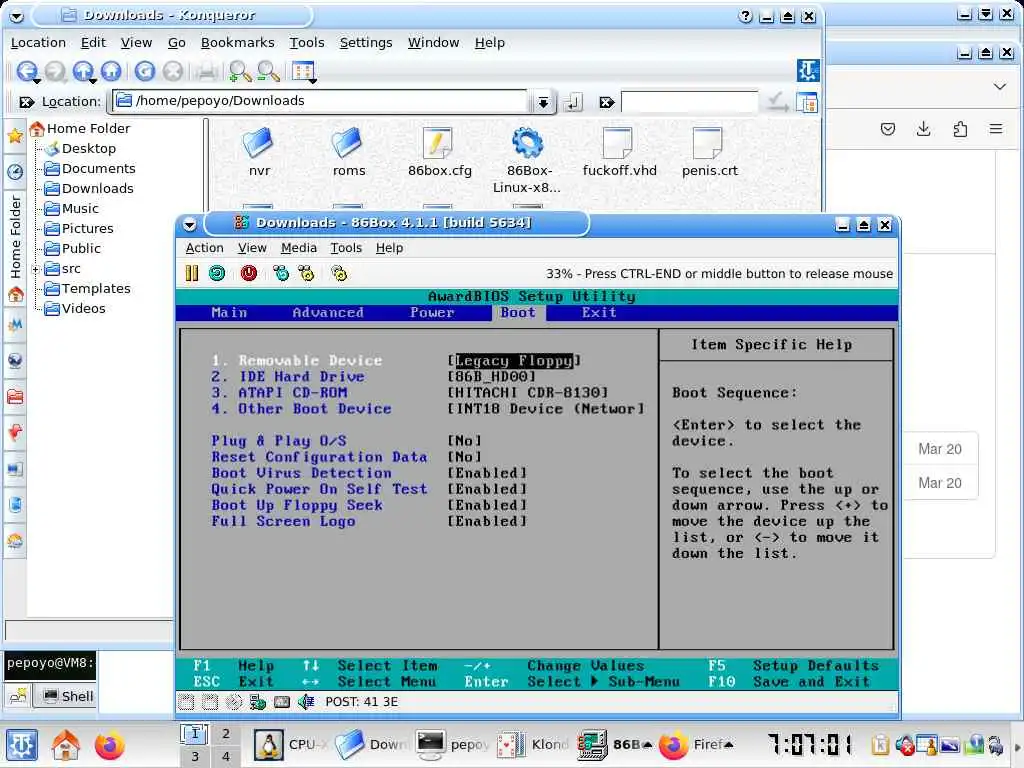Screen dimensions: 1024x768
Task: Expand the src folder tree node
Action: pos(37,268)
